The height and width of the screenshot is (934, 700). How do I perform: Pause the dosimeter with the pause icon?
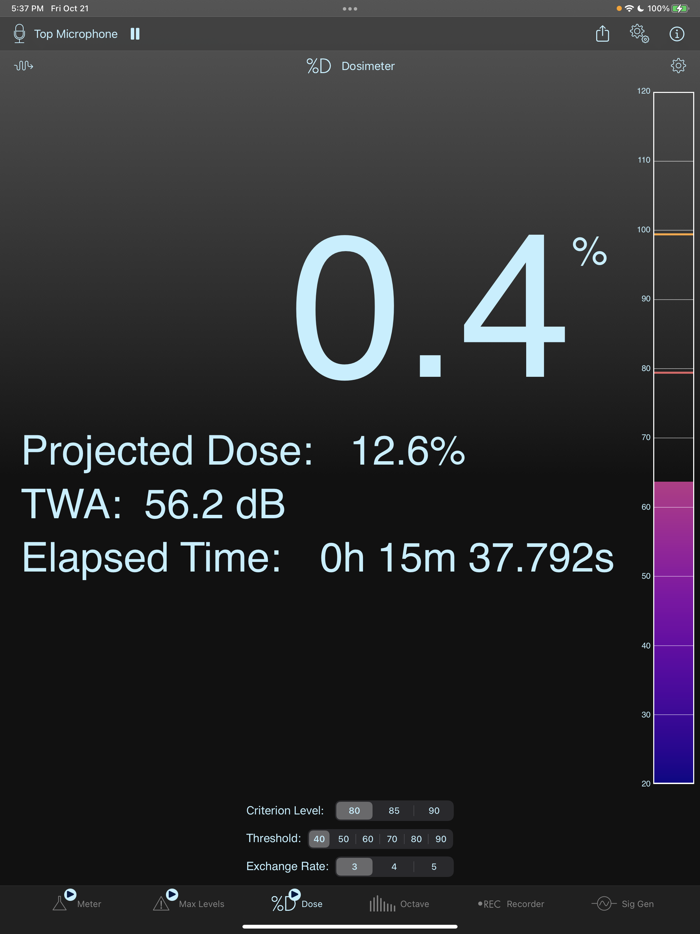pyautogui.click(x=135, y=33)
